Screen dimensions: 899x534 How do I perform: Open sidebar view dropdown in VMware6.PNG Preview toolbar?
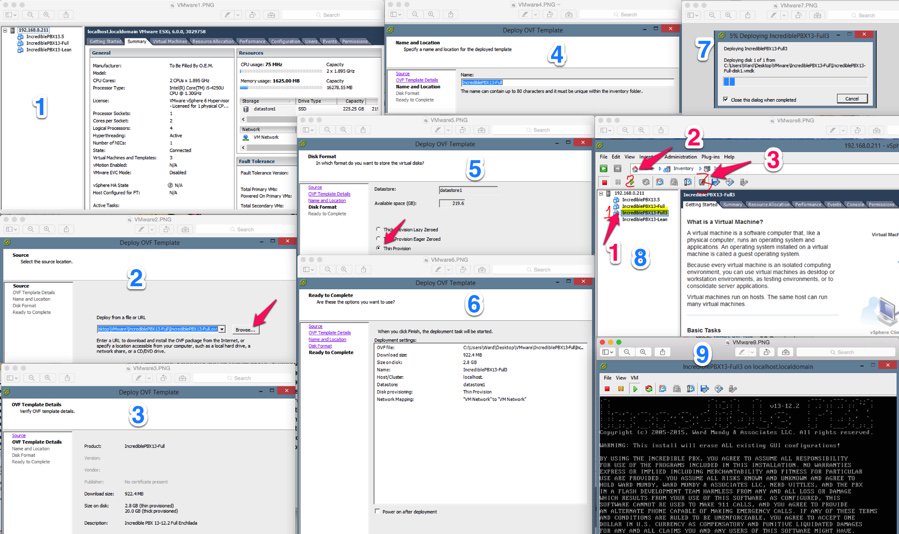[x=310, y=269]
